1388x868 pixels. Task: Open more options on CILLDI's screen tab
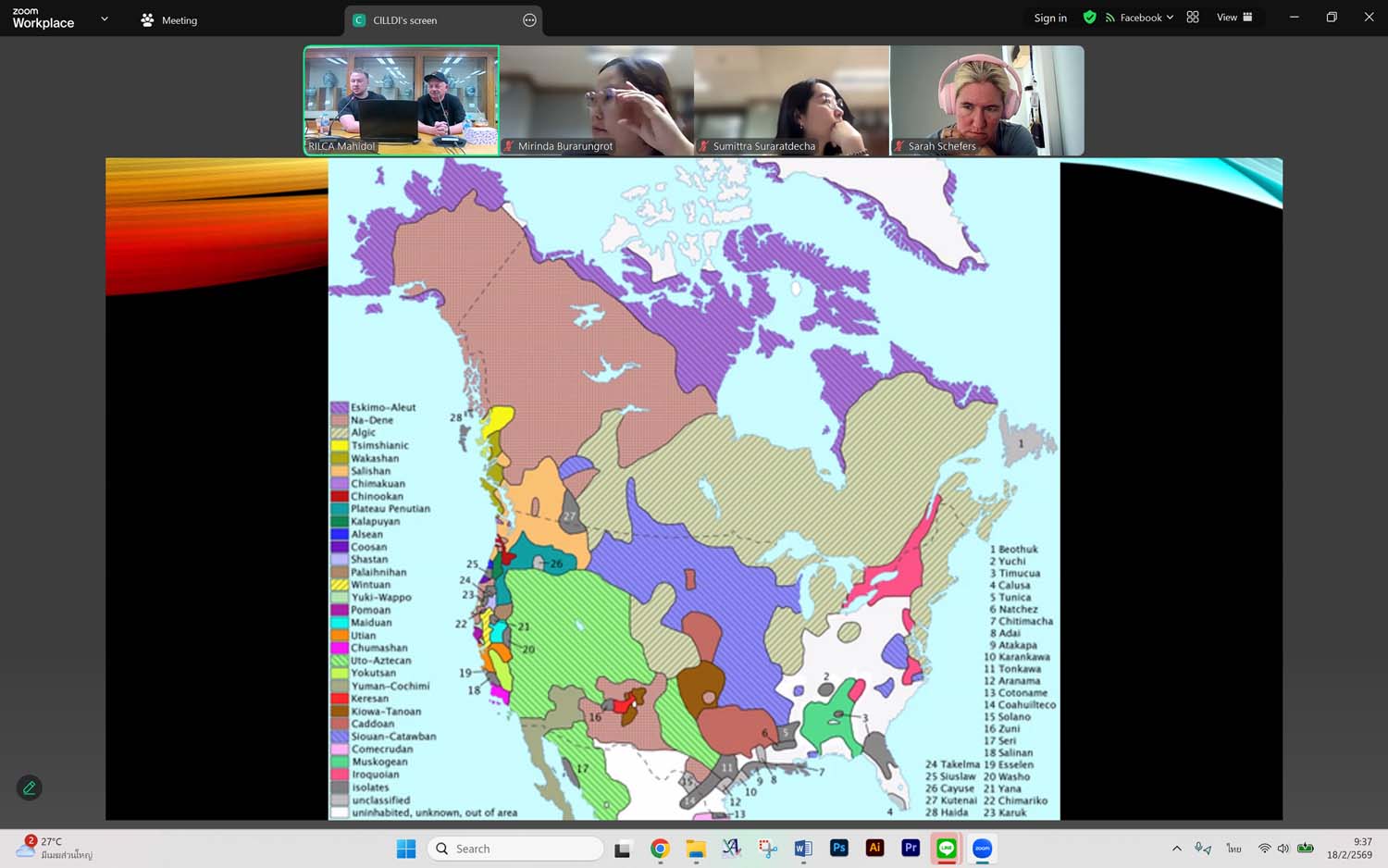coord(529,20)
